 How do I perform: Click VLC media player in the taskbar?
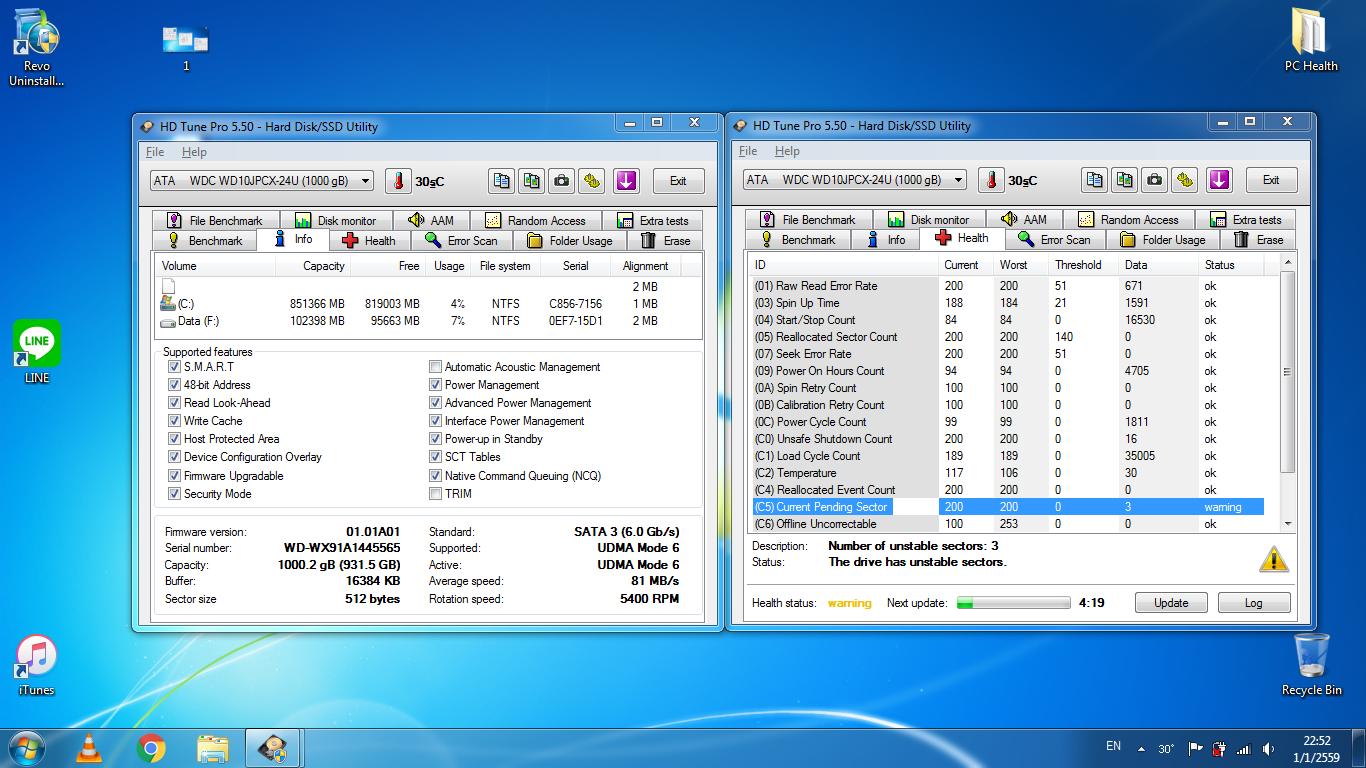[x=89, y=748]
